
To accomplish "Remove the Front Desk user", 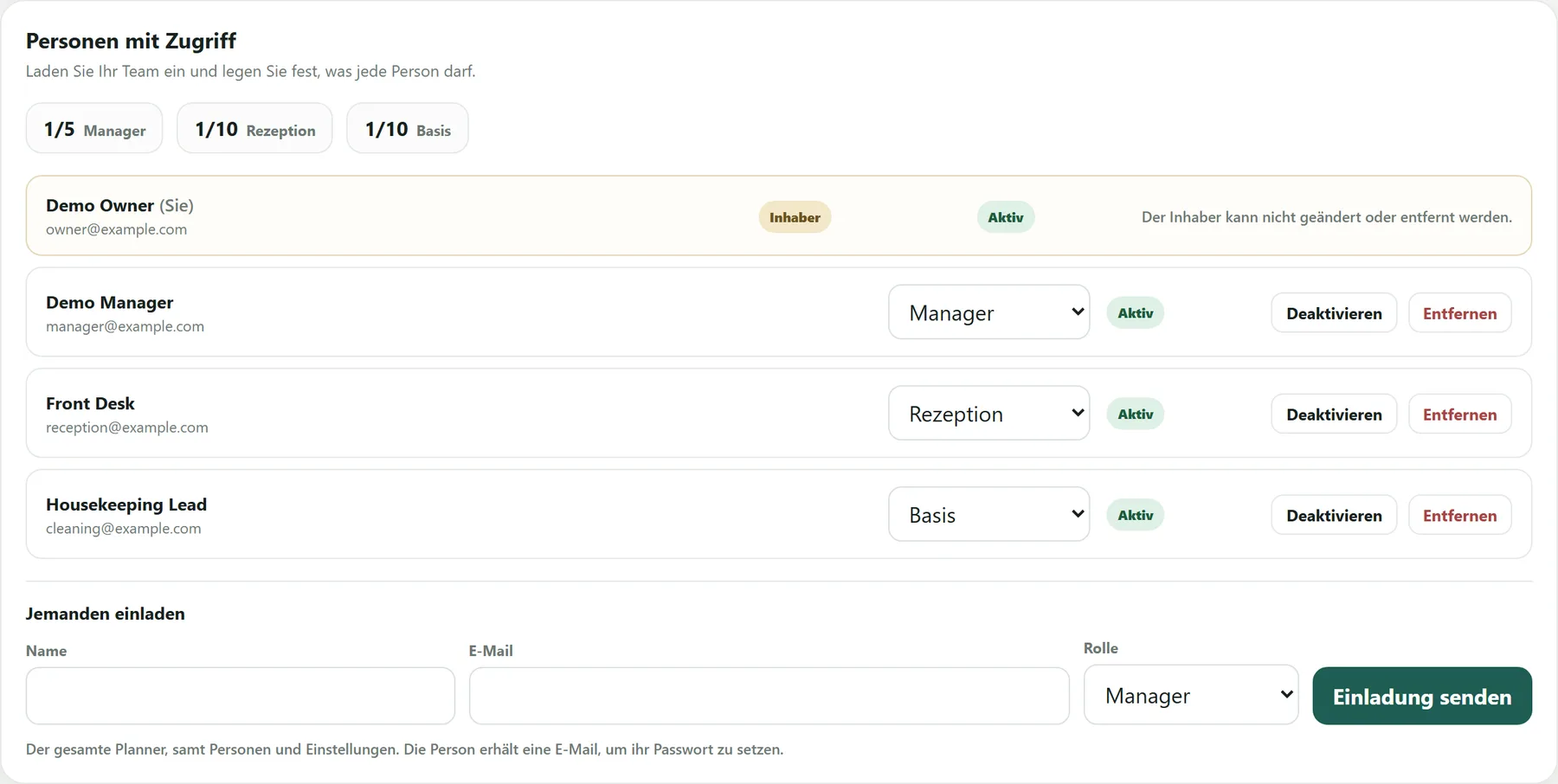I will [1459, 414].
